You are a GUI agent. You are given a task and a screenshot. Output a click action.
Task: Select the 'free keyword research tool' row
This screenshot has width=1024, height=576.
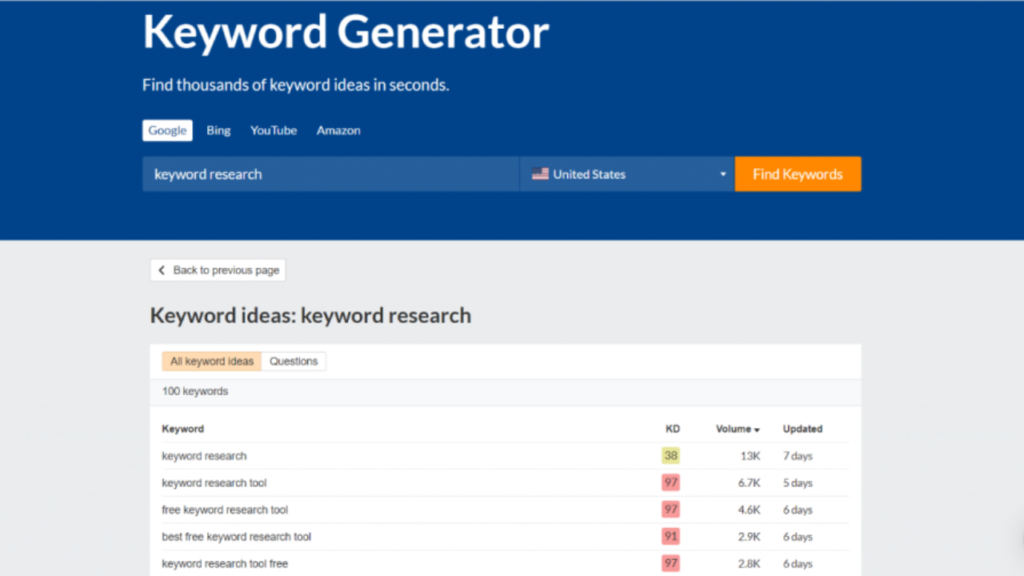click(x=225, y=510)
